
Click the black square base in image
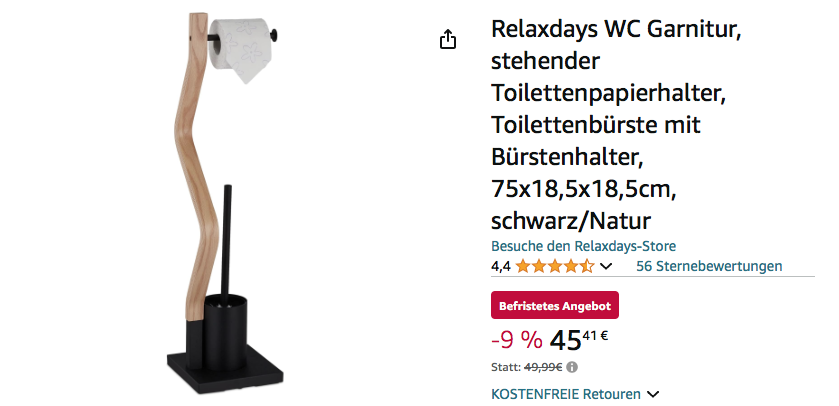[x=225, y=369]
